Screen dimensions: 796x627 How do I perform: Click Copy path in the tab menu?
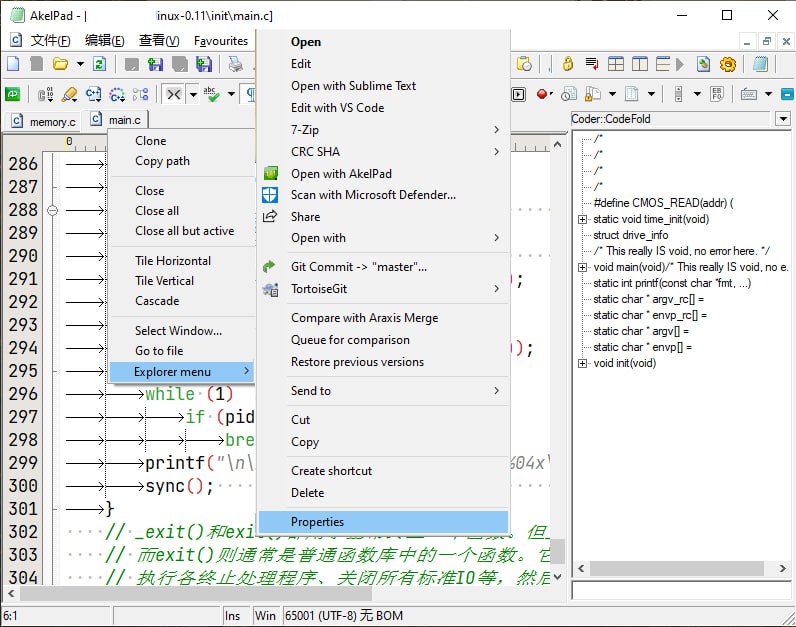(x=162, y=161)
